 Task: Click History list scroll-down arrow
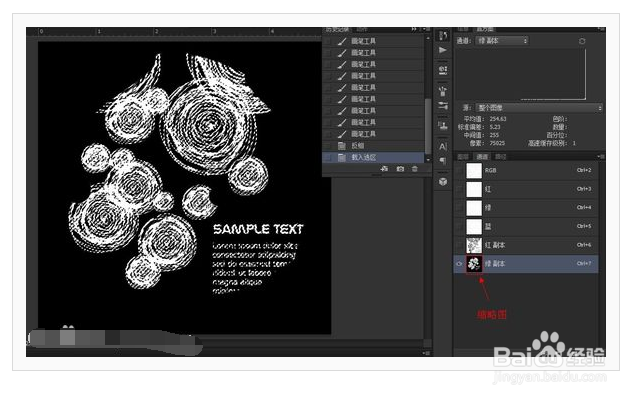(x=428, y=159)
